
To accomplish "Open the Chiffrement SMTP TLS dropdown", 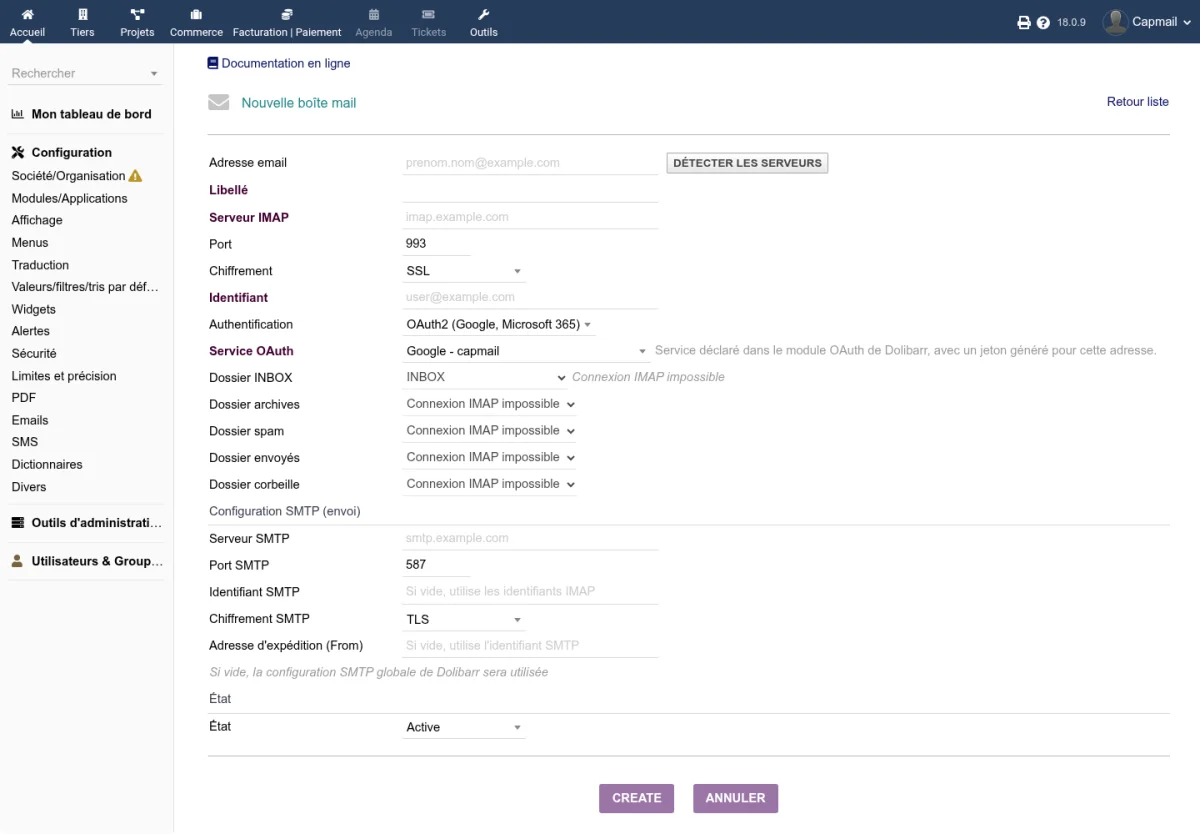I will (464, 619).
